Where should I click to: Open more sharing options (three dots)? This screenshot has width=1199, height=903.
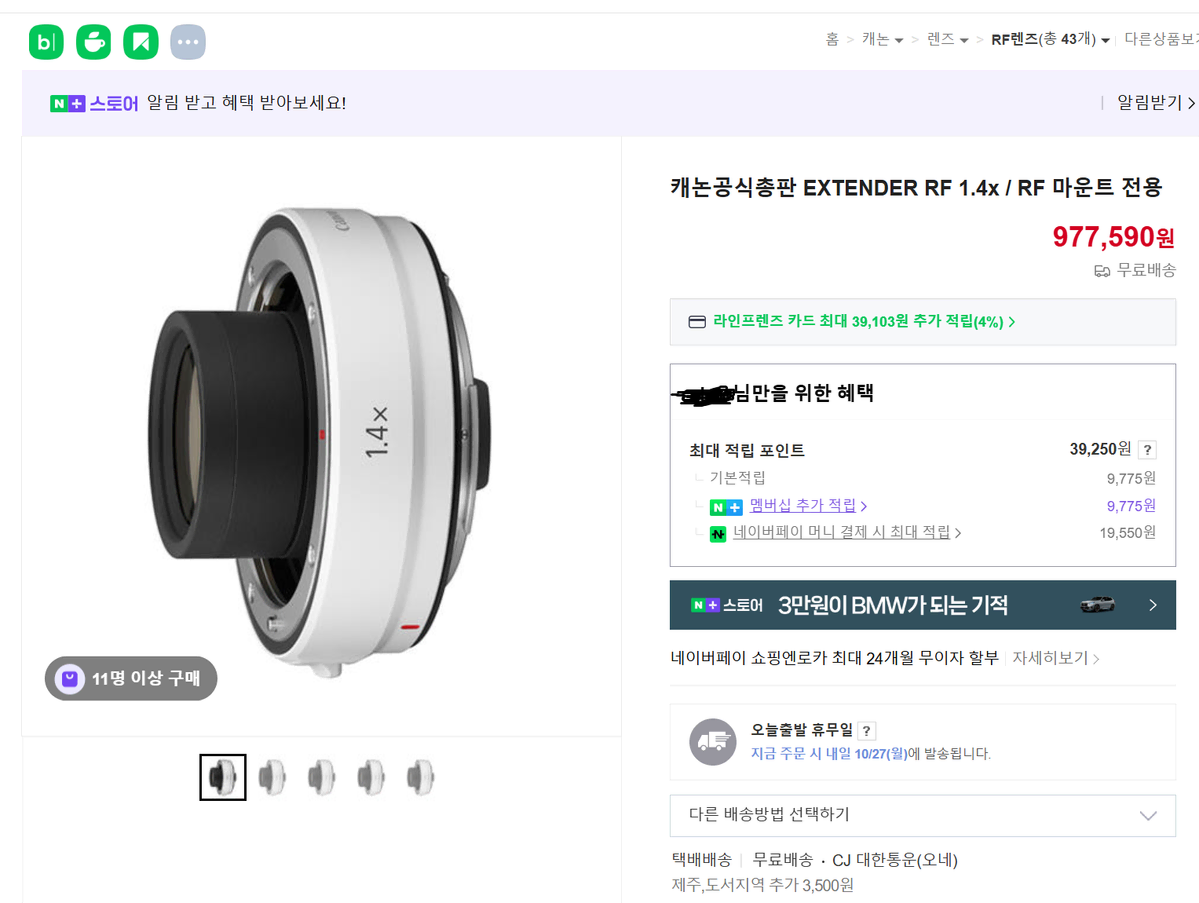pos(188,42)
